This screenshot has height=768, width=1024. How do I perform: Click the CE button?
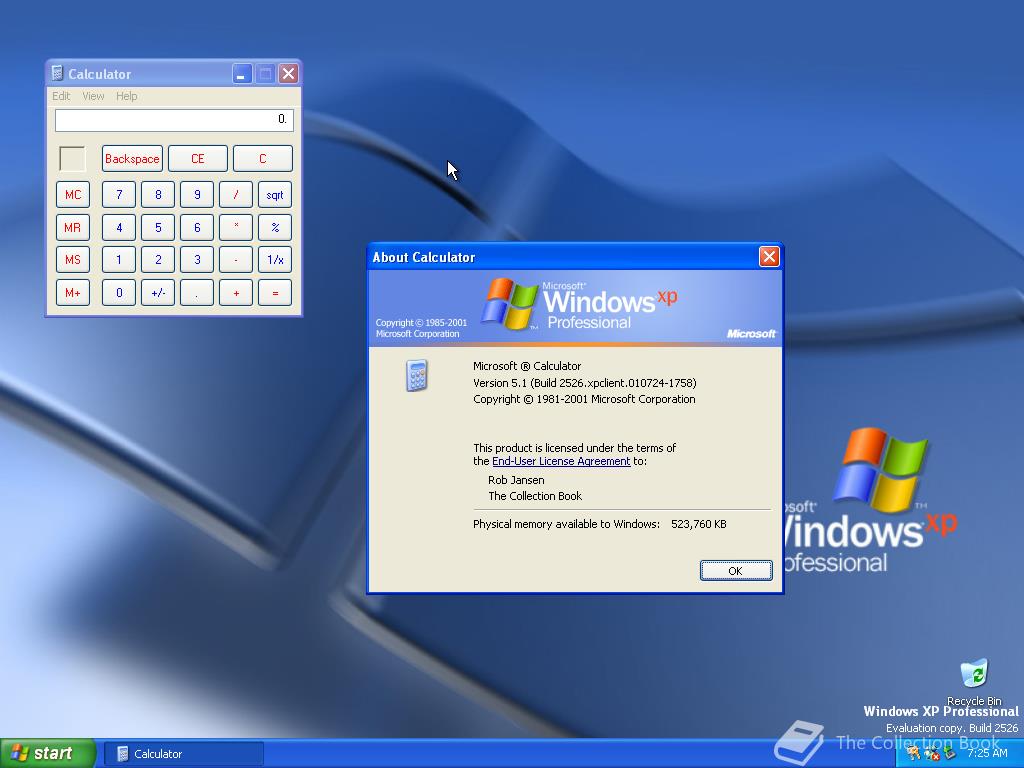point(198,159)
